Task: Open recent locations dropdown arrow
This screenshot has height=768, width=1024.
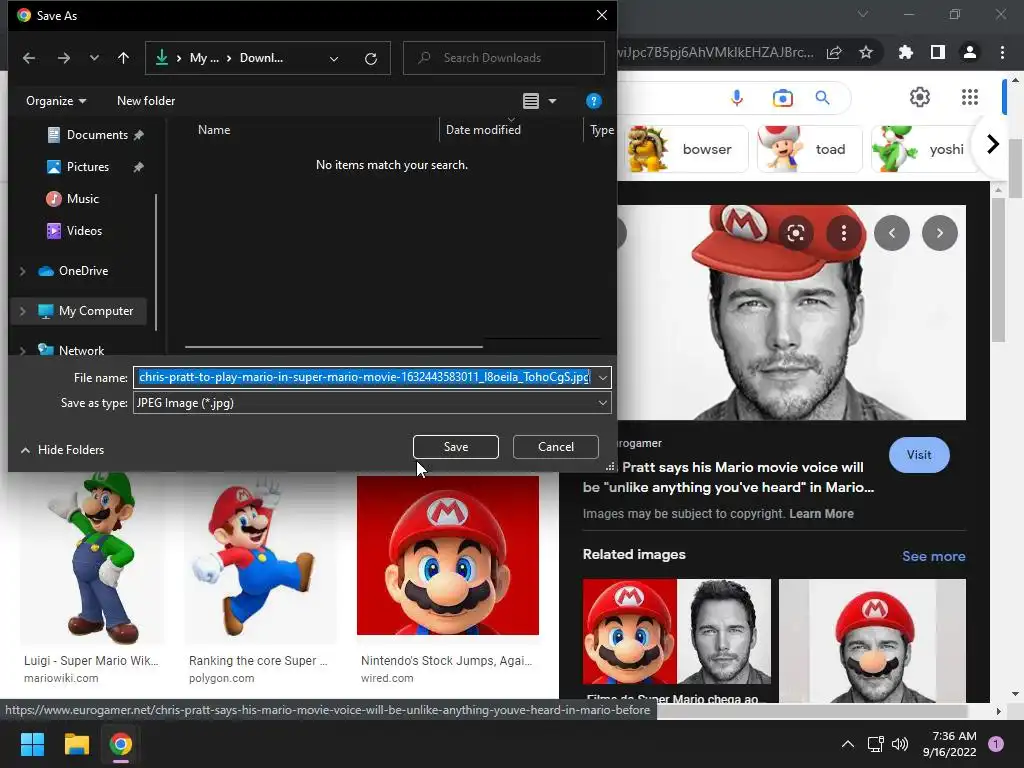Action: tap(94, 58)
